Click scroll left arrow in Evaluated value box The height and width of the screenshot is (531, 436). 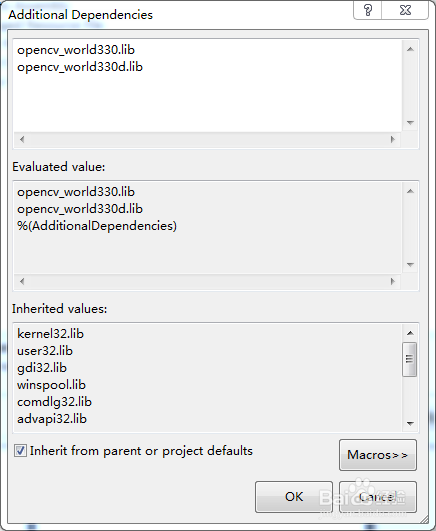pyautogui.click(x=22, y=281)
